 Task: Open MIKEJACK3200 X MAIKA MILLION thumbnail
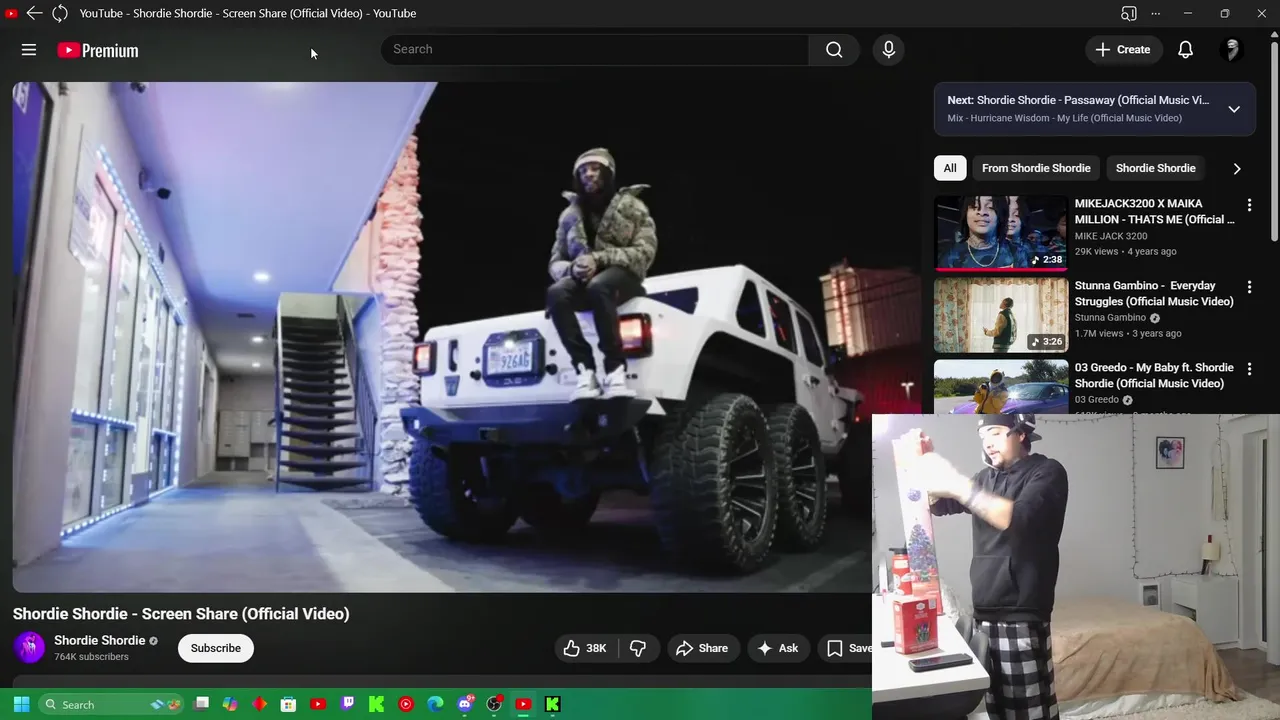coord(1000,233)
